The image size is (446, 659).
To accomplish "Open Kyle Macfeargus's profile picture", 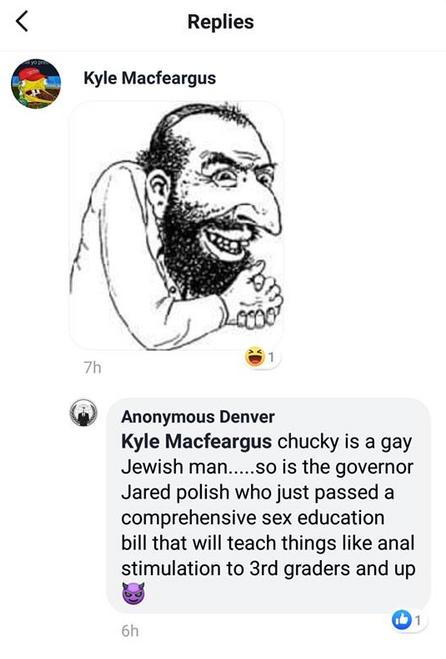I will 36,84.
